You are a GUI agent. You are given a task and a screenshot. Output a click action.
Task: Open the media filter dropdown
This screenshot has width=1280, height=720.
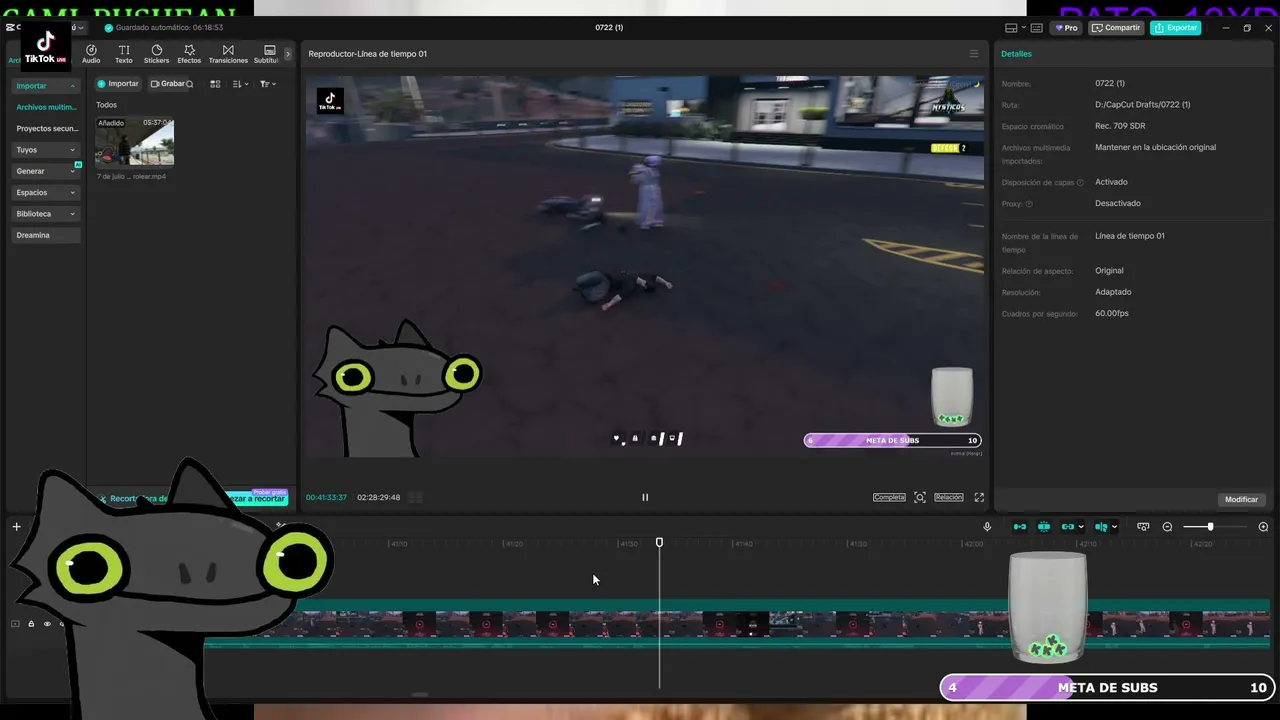coord(267,84)
